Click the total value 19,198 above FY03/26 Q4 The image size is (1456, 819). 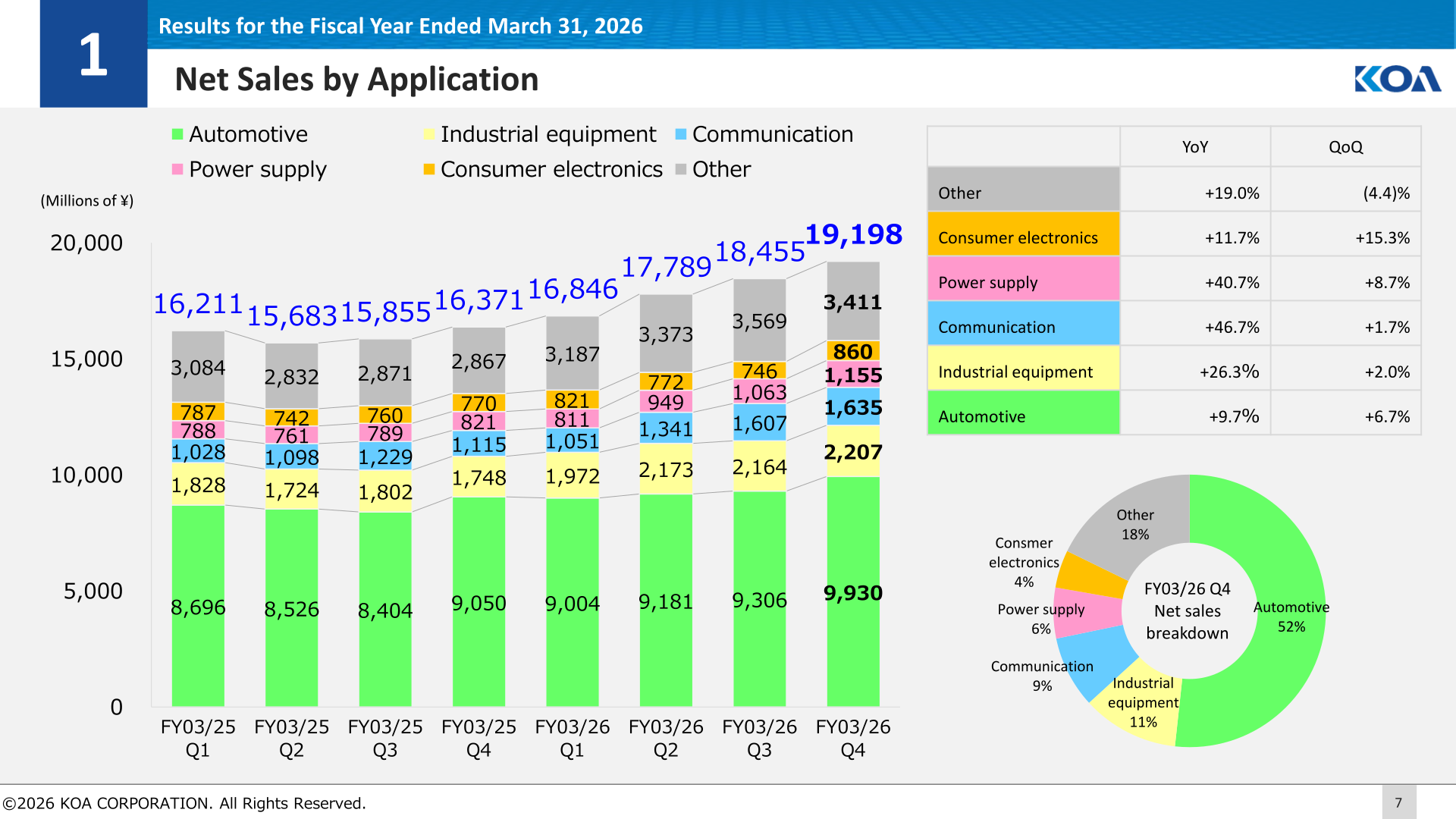tap(853, 234)
